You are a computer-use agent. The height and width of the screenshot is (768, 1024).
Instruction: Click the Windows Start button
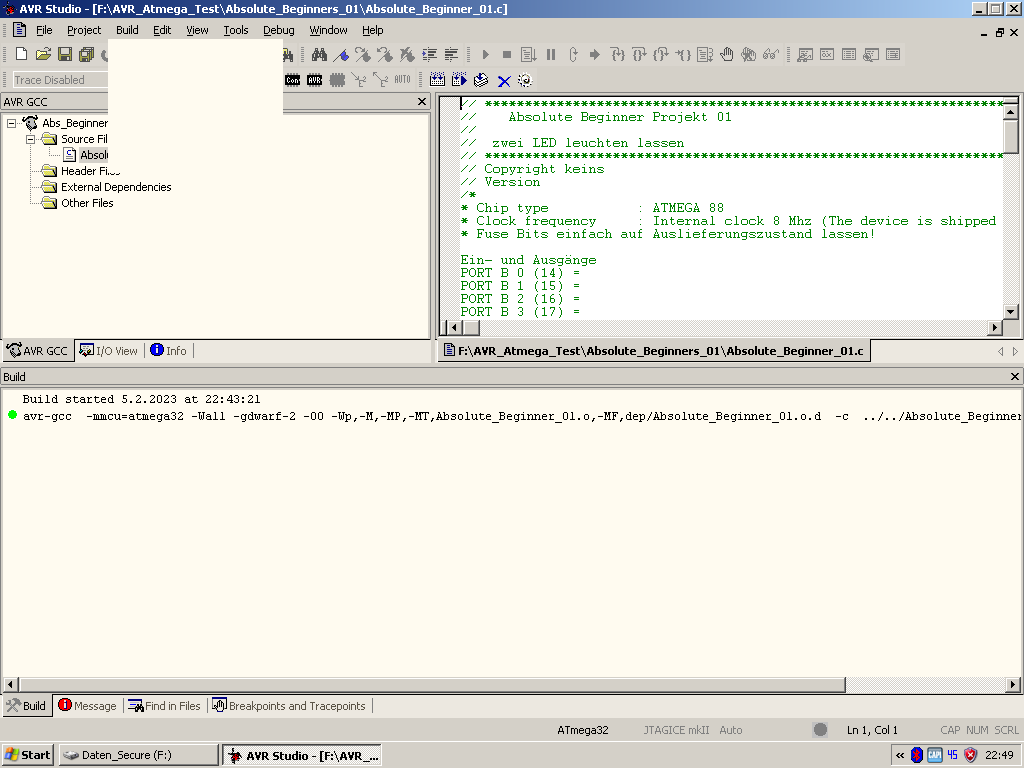pos(28,755)
